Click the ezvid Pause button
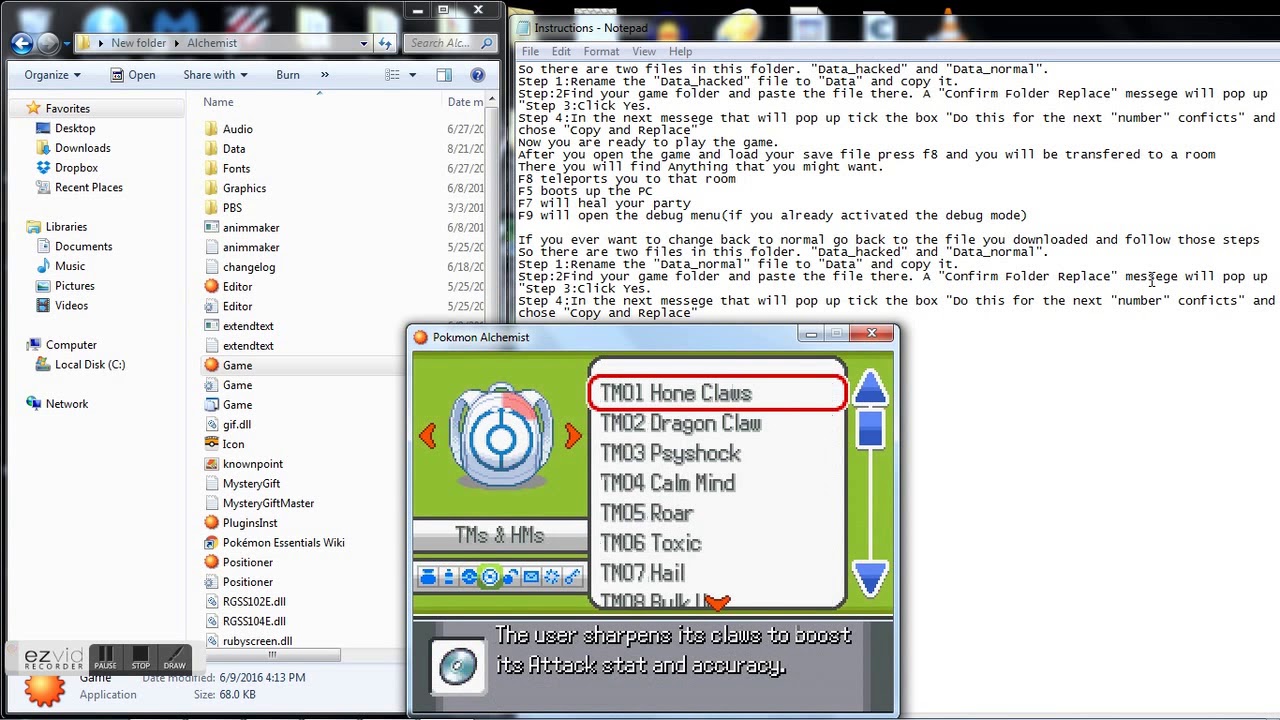The width and height of the screenshot is (1280, 720). click(x=105, y=658)
